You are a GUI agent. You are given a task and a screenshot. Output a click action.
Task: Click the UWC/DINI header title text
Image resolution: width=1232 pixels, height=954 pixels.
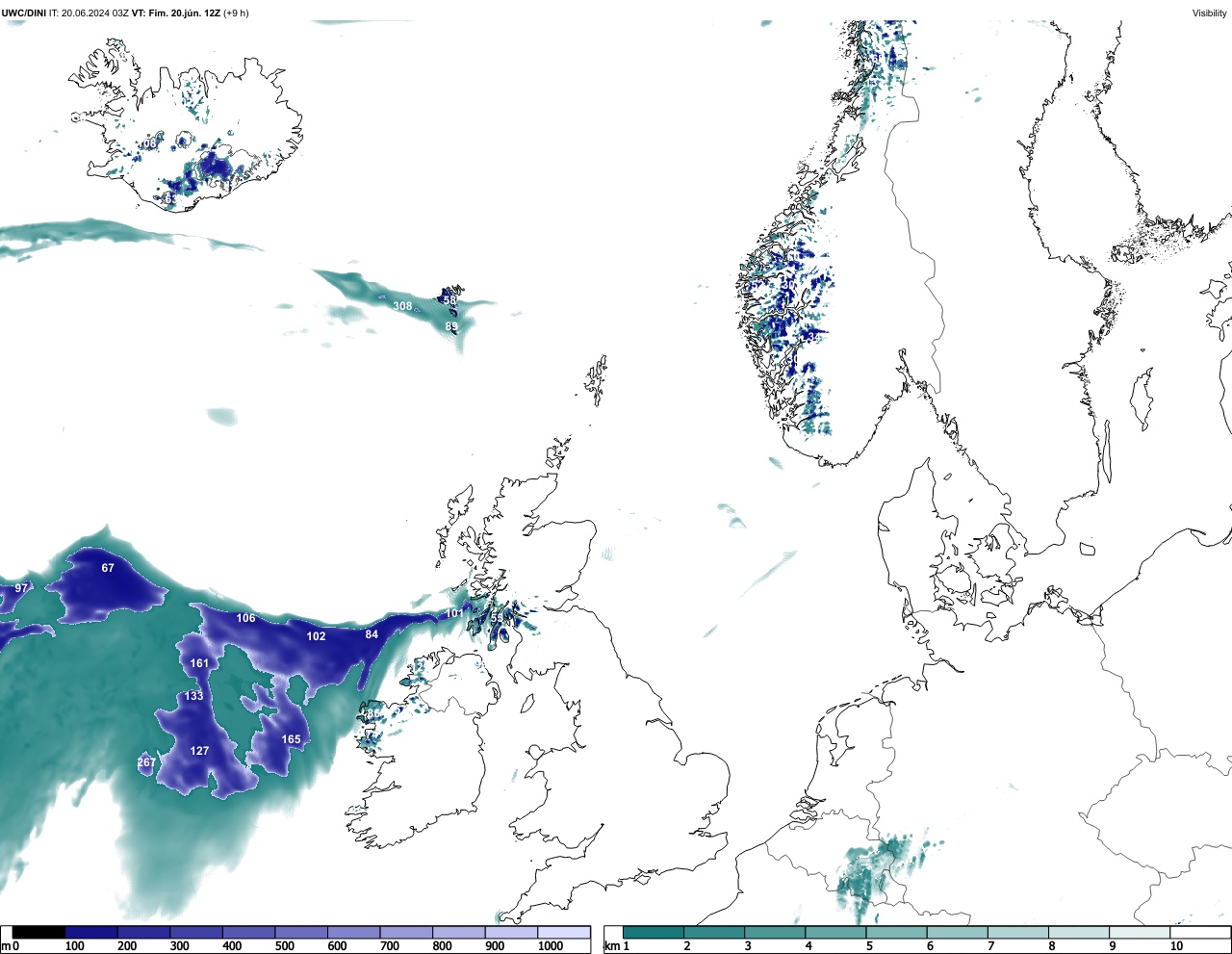(23, 13)
